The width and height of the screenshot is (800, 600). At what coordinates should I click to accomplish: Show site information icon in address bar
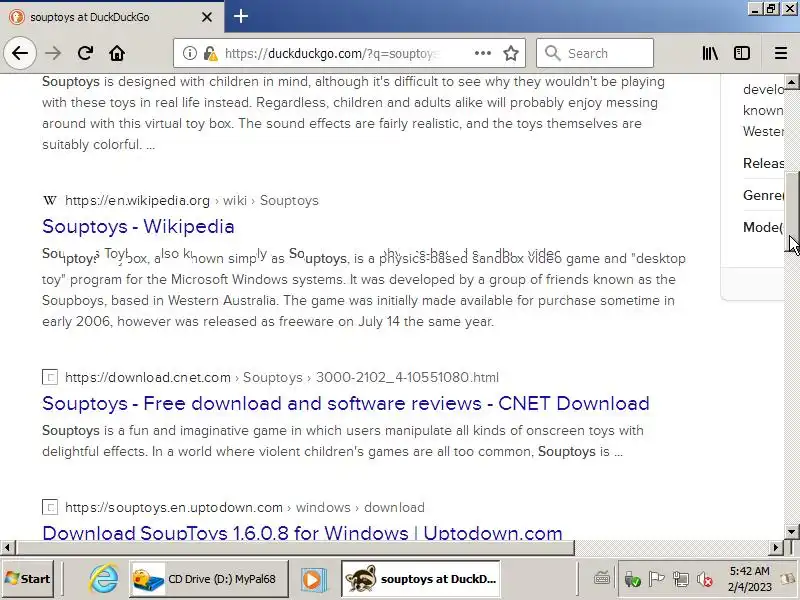[189, 53]
